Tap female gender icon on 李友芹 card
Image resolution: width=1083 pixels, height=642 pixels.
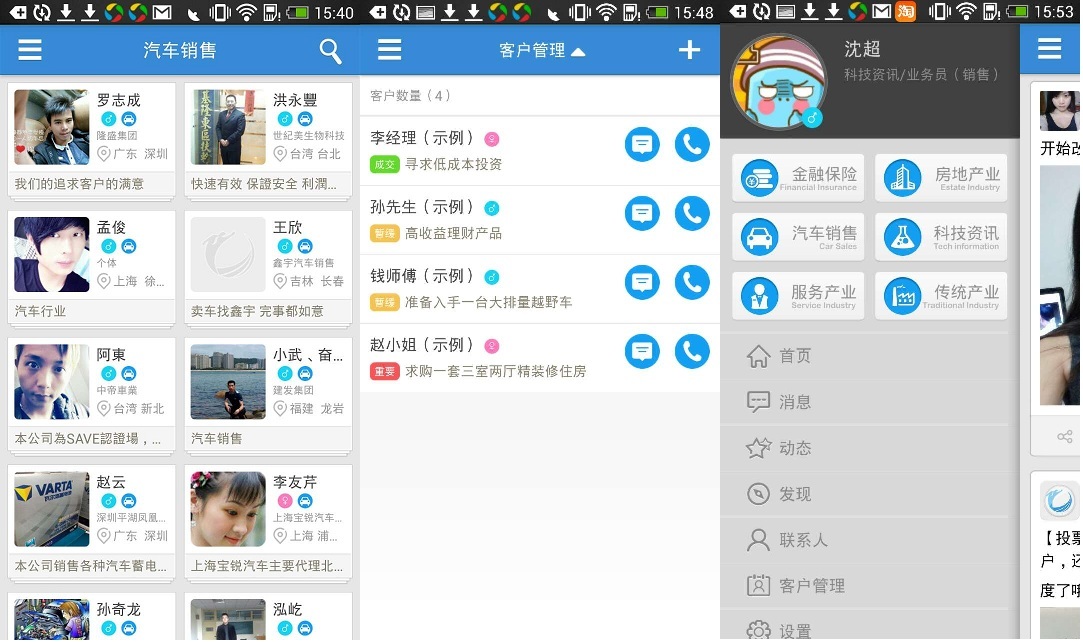tap(285, 500)
